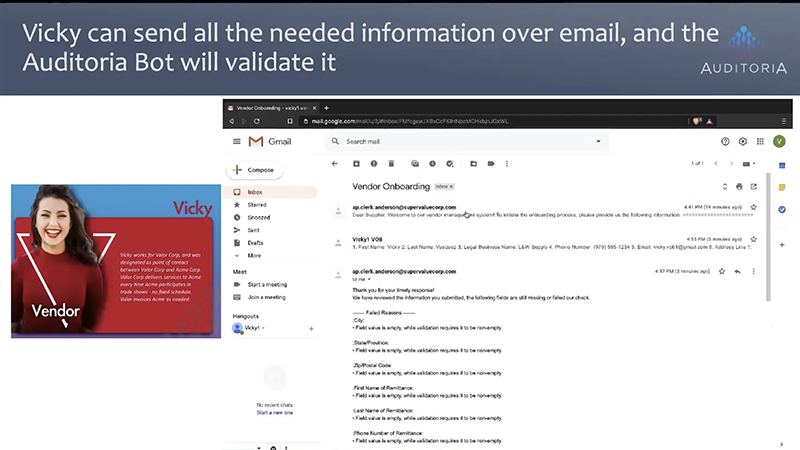Image resolution: width=800 pixels, height=450 pixels.
Task: Star the first ap.clerk.anderson message
Action: tap(754, 207)
